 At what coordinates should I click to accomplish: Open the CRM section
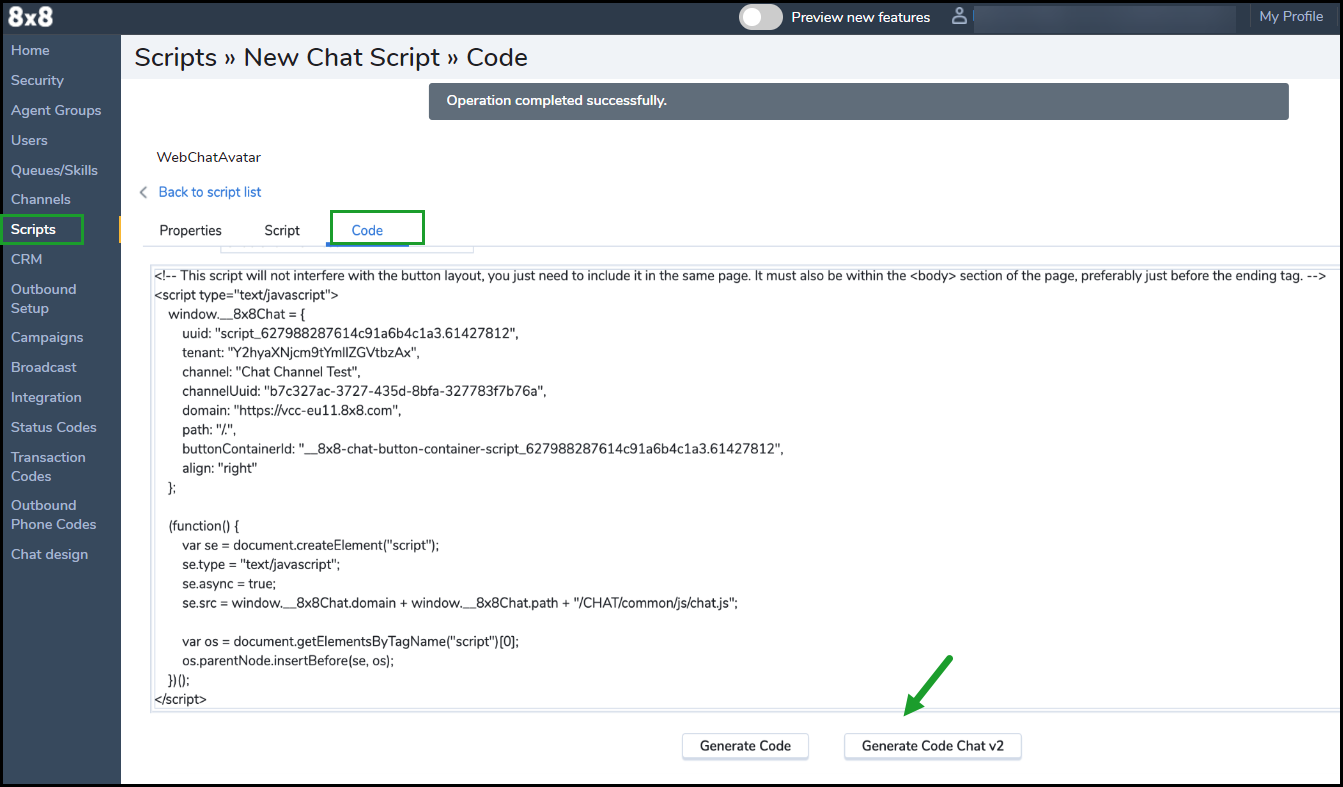(x=27, y=259)
